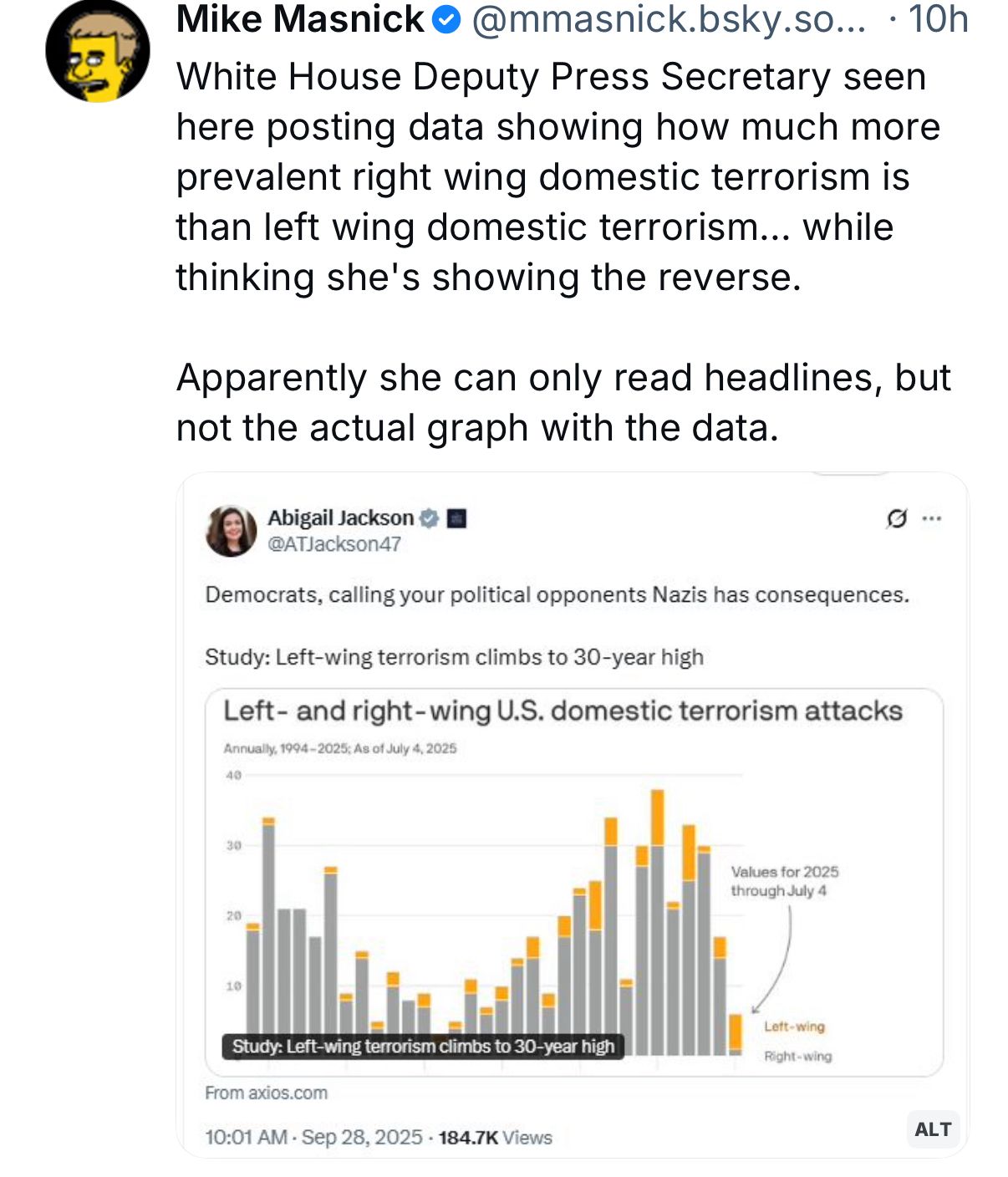Click the gray Right-wing legend label
1008x1177 pixels.
coord(798,1057)
